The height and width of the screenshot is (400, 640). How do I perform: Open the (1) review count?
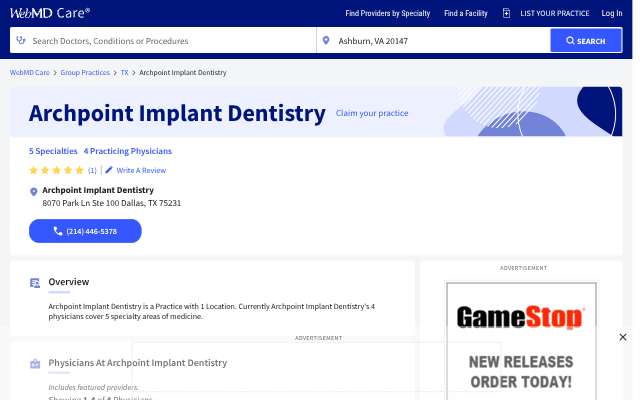[92, 171]
